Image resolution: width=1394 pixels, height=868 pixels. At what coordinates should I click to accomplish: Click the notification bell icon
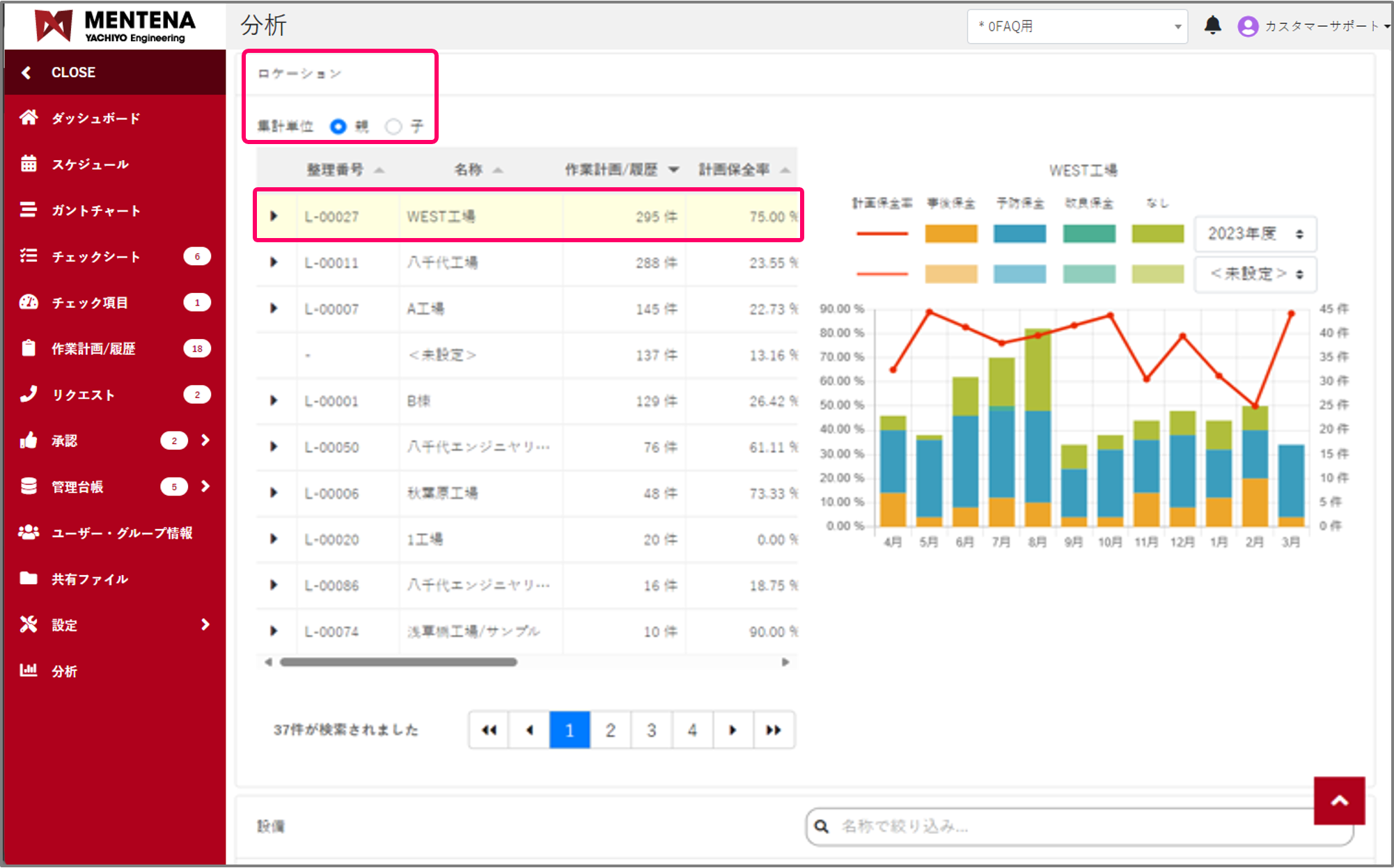tap(1212, 26)
